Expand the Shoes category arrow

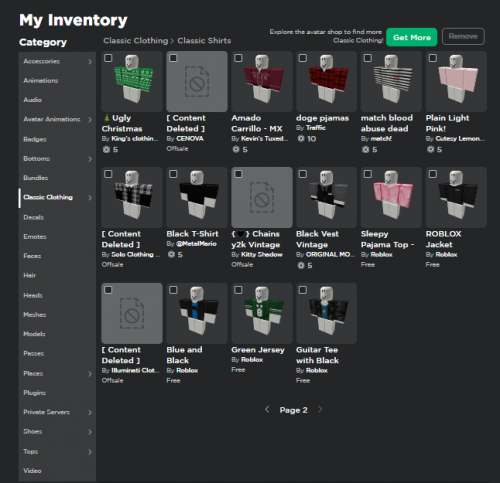(x=90, y=432)
